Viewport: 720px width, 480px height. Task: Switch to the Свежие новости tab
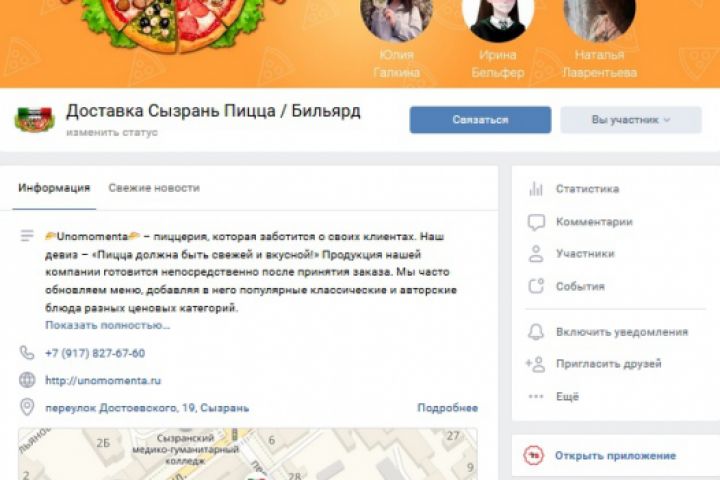(x=154, y=188)
